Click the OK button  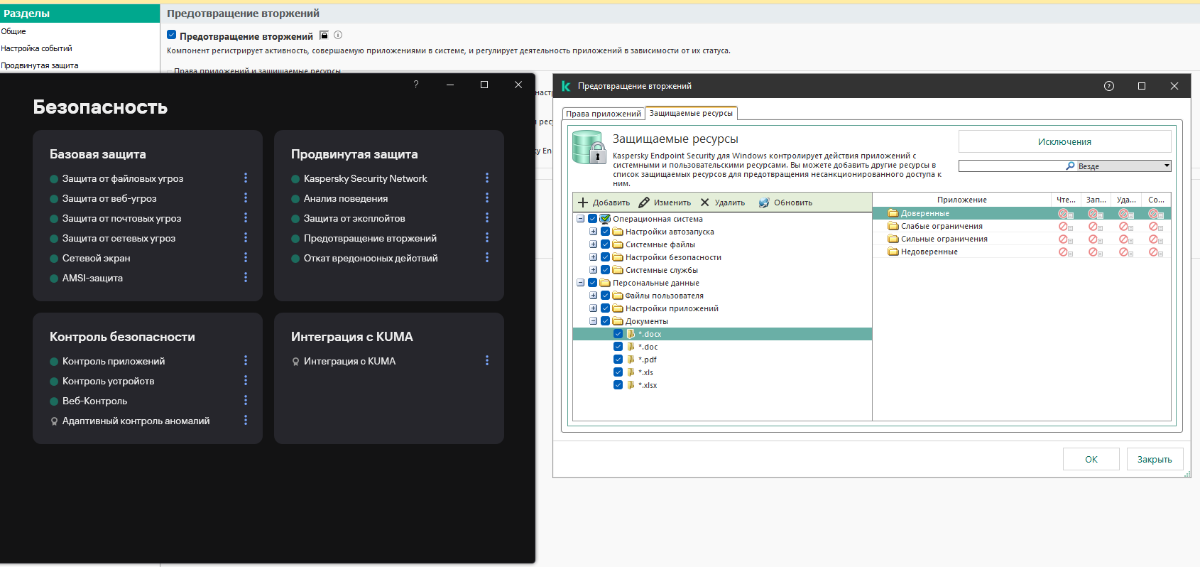[x=1091, y=459]
